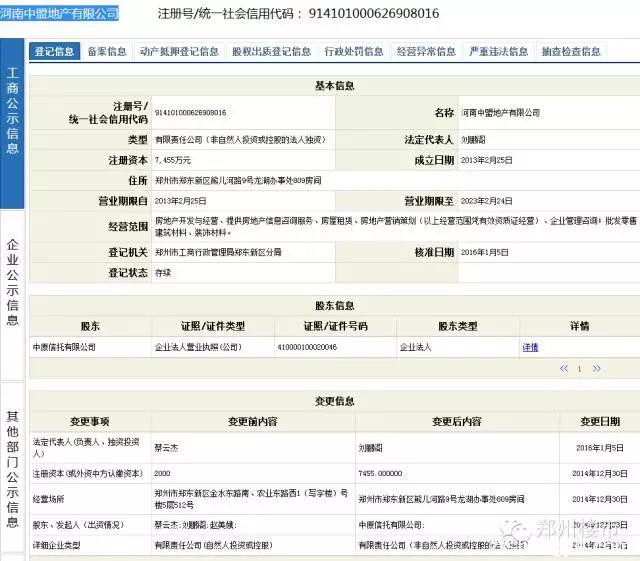Click the 住所 address value
The width and height of the screenshot is (640, 561).
238,180
